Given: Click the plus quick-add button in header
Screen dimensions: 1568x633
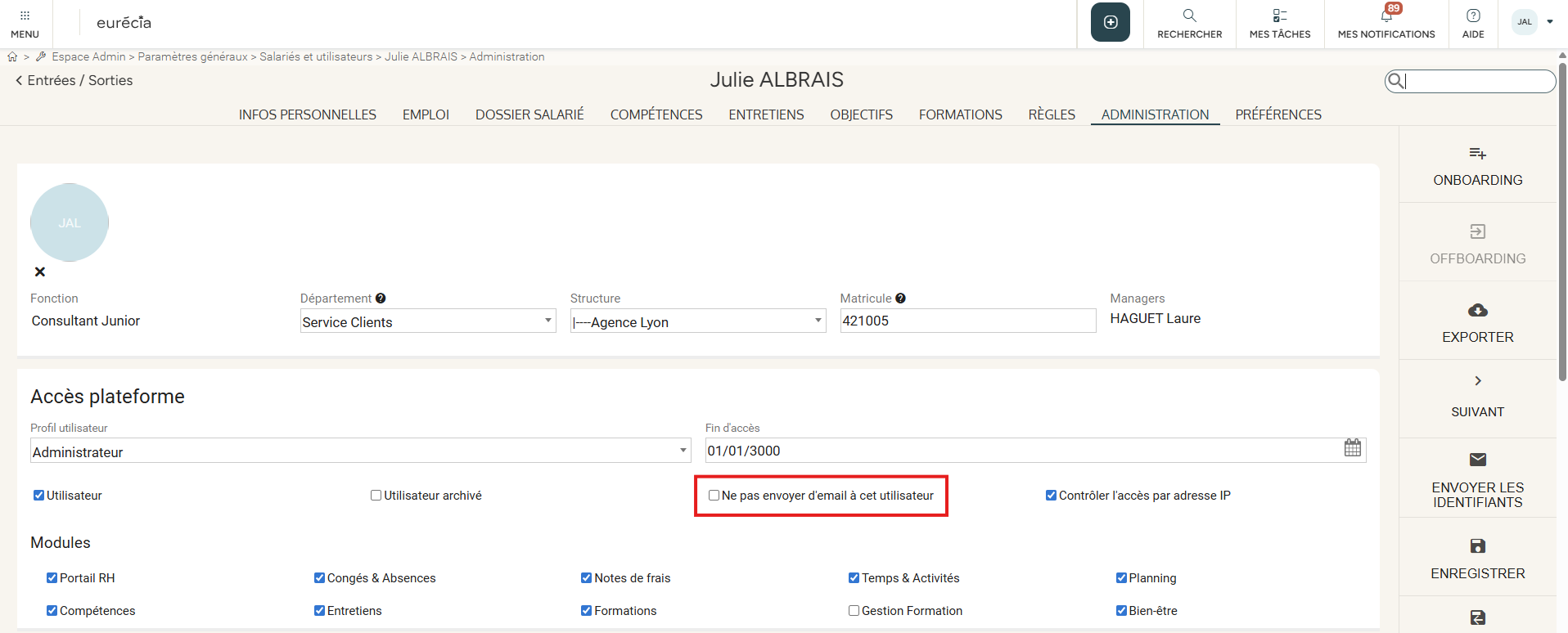Looking at the screenshot, I should [1110, 22].
